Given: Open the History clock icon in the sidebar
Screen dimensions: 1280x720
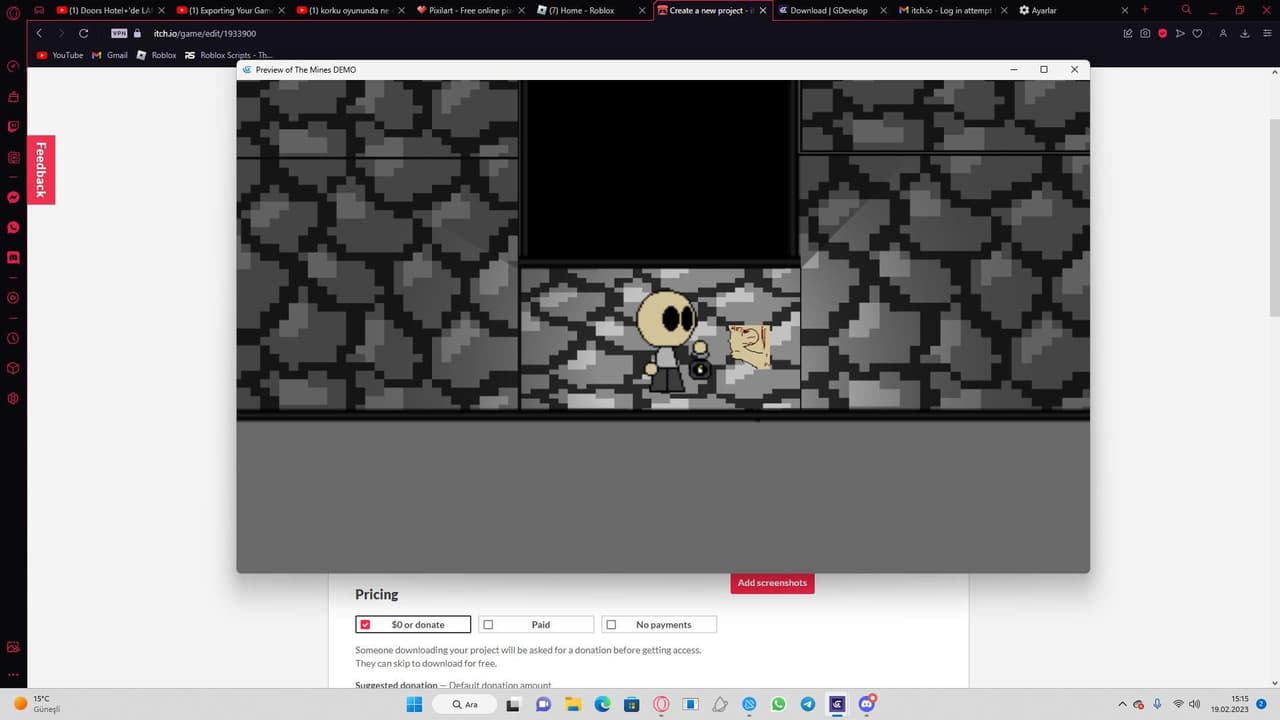Looking at the screenshot, I should (13, 338).
